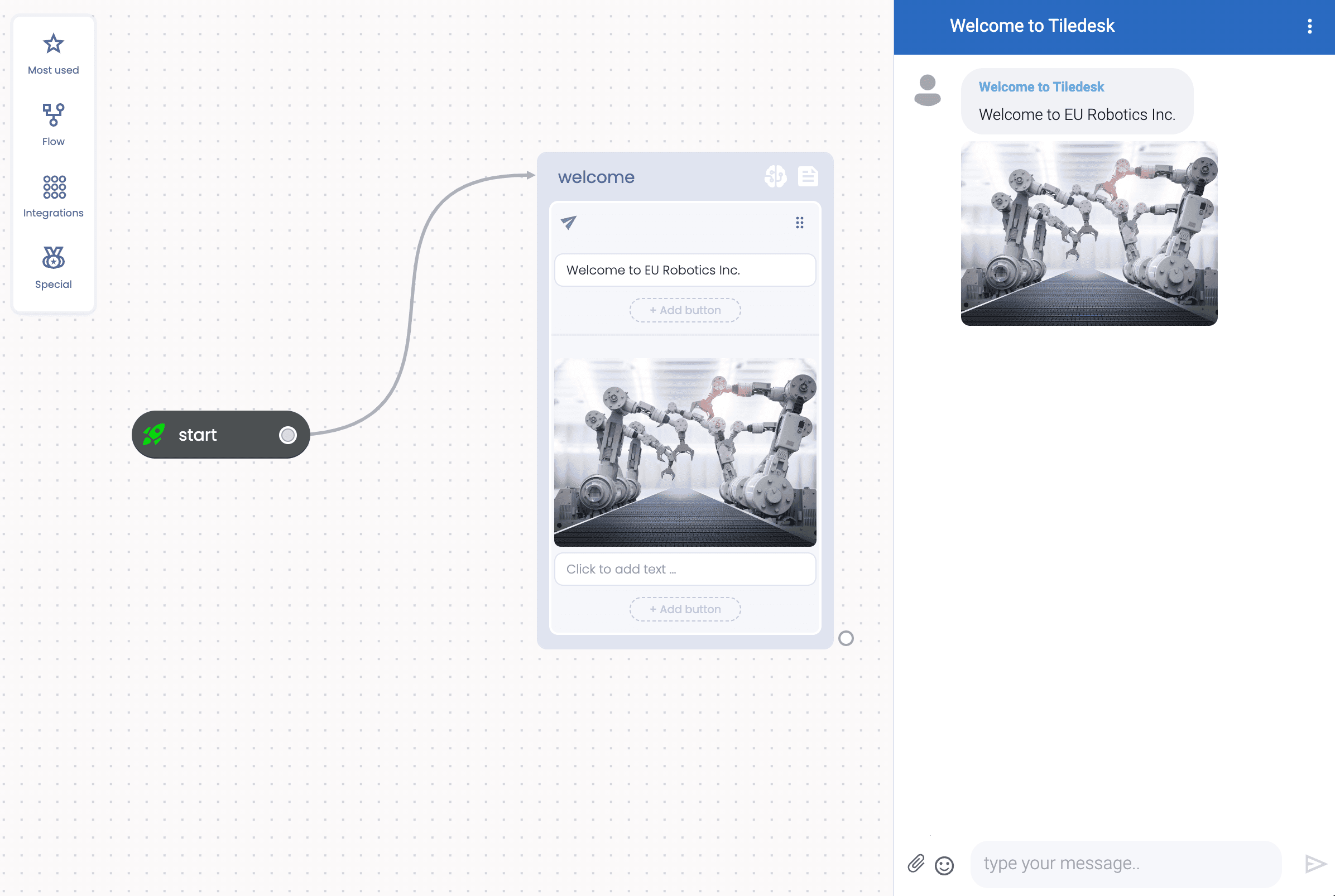Click the green rocket icon on start block
Viewport: 1335px width, 896px height.
click(x=153, y=434)
